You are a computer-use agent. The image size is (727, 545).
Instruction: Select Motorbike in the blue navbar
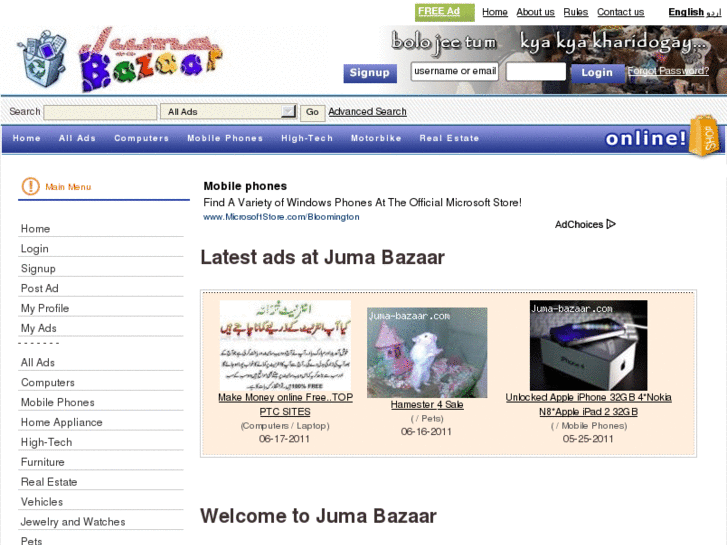click(376, 138)
